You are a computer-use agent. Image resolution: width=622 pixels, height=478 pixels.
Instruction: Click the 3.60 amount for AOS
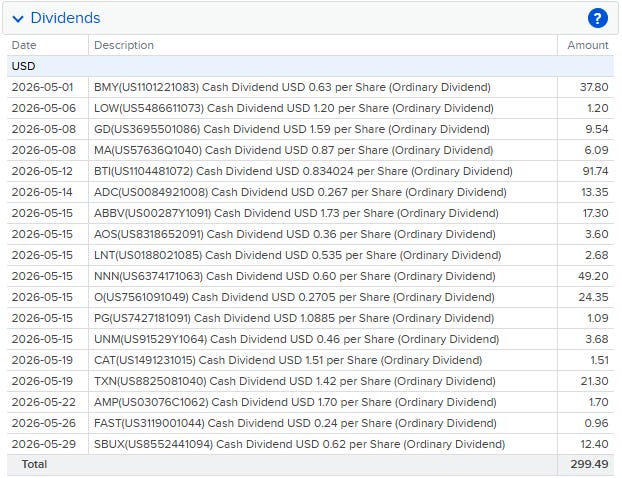597,234
